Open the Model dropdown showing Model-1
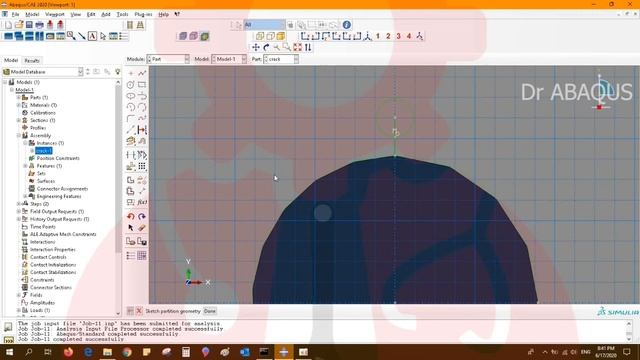Image resolution: width=640 pixels, height=360 pixels. (x=229, y=59)
